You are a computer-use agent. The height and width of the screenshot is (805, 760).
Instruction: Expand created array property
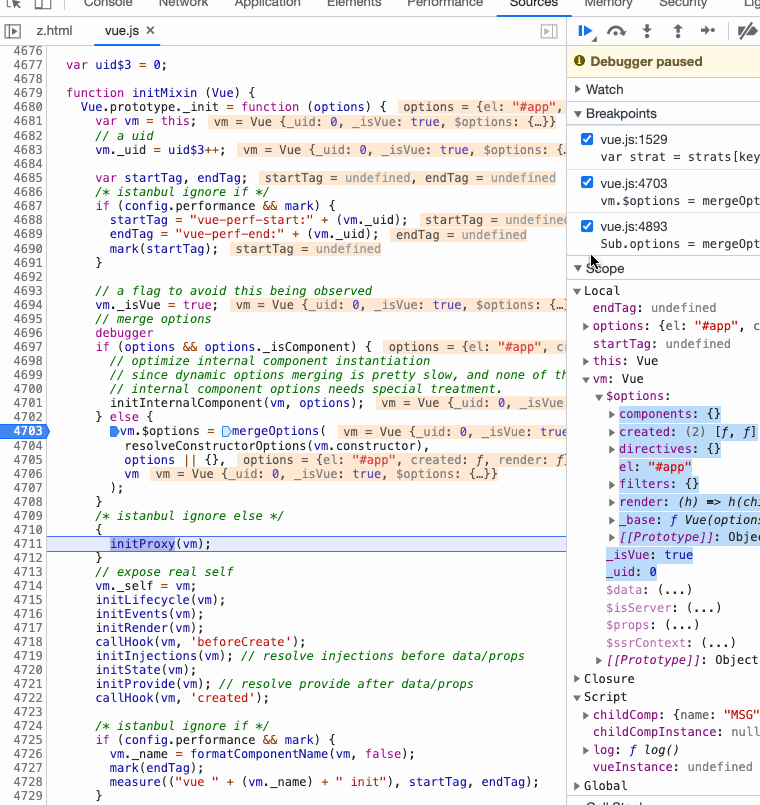612,432
